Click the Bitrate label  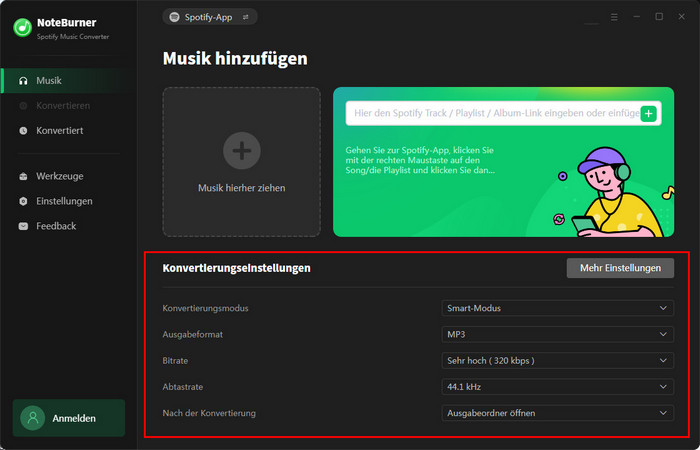[x=175, y=361]
